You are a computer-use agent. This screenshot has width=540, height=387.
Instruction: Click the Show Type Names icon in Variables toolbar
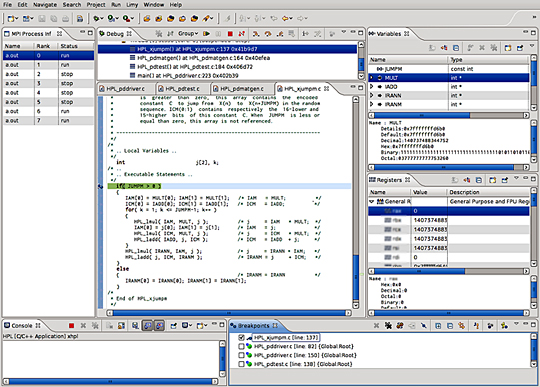pyautogui.click(x=432, y=48)
